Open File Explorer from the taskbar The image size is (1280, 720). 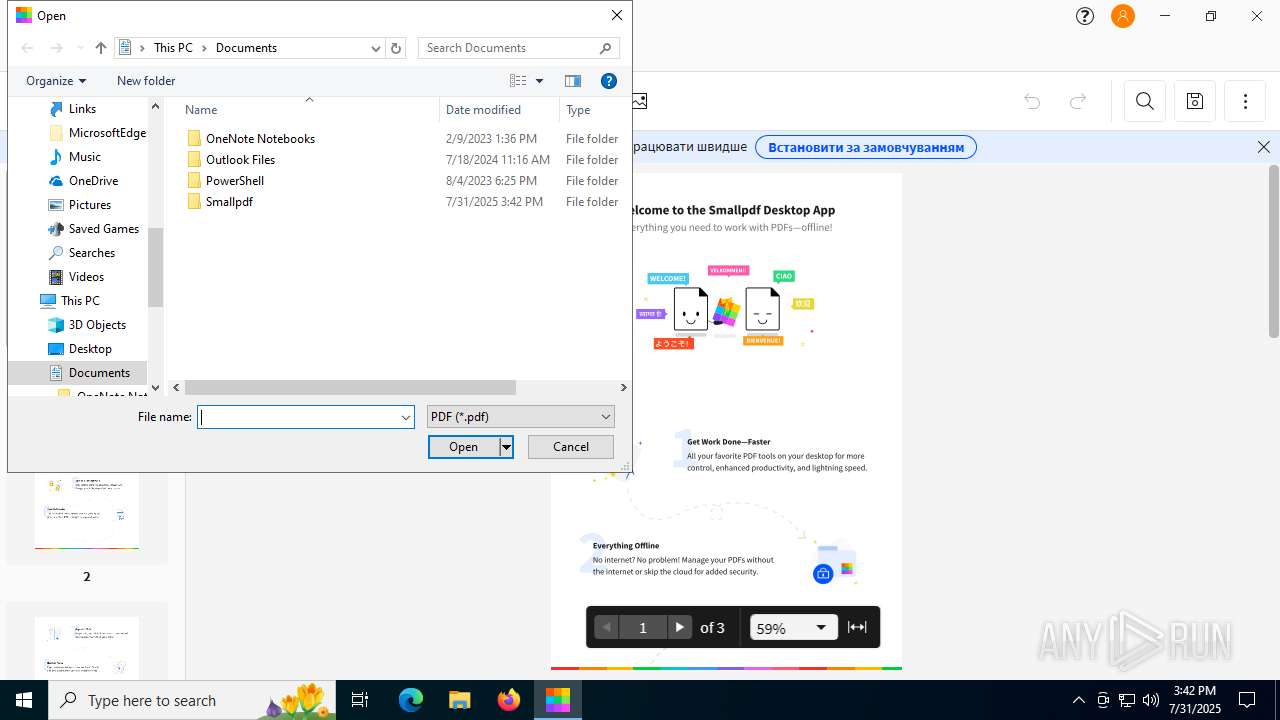[459, 700]
